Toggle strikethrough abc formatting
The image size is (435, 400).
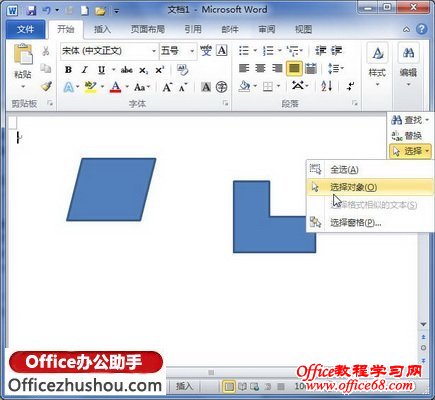tap(126, 70)
